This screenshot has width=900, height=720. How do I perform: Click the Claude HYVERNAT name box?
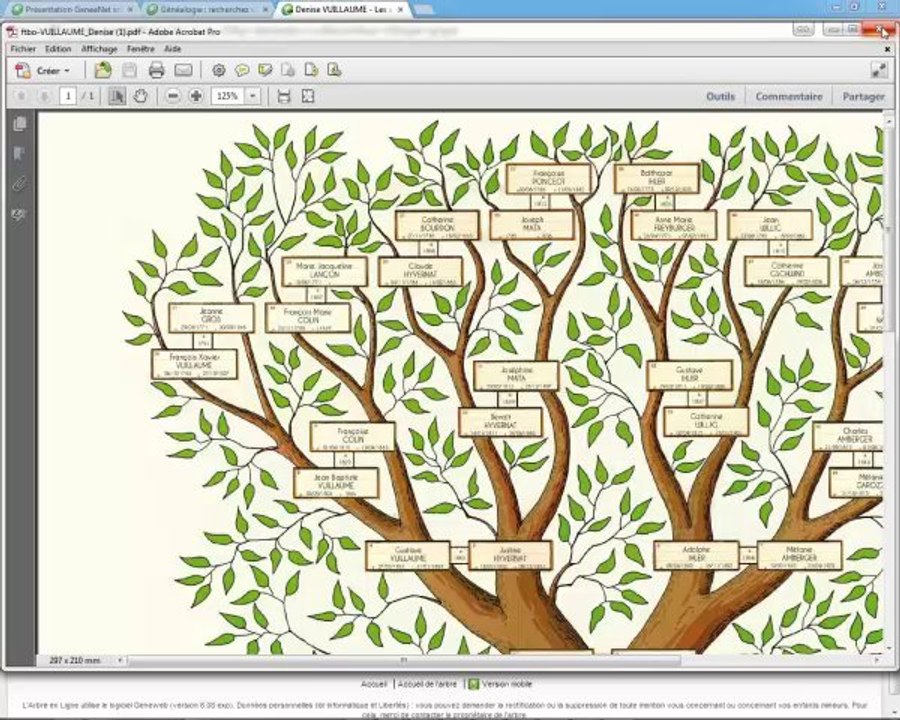420,272
